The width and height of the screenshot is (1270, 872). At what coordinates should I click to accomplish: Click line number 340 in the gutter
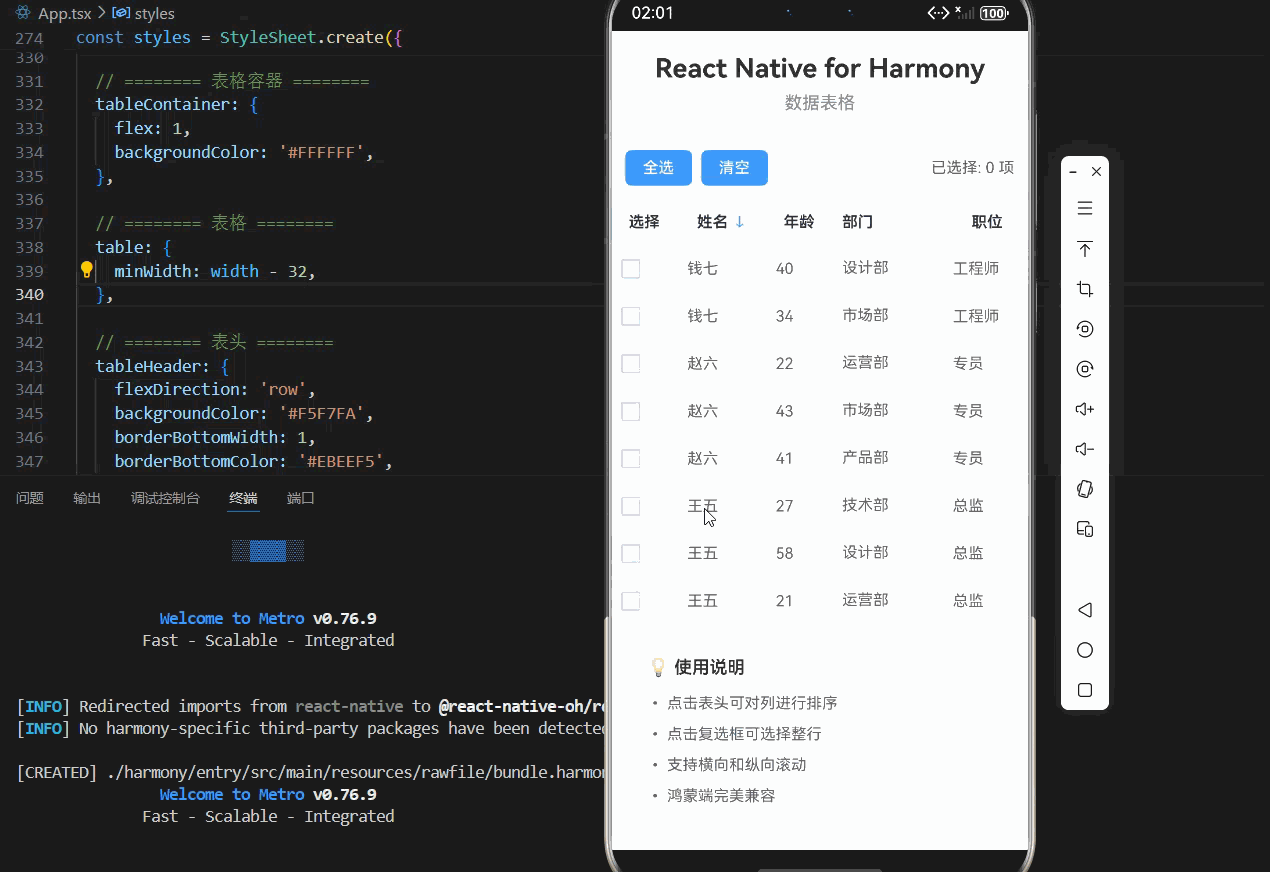[29, 294]
